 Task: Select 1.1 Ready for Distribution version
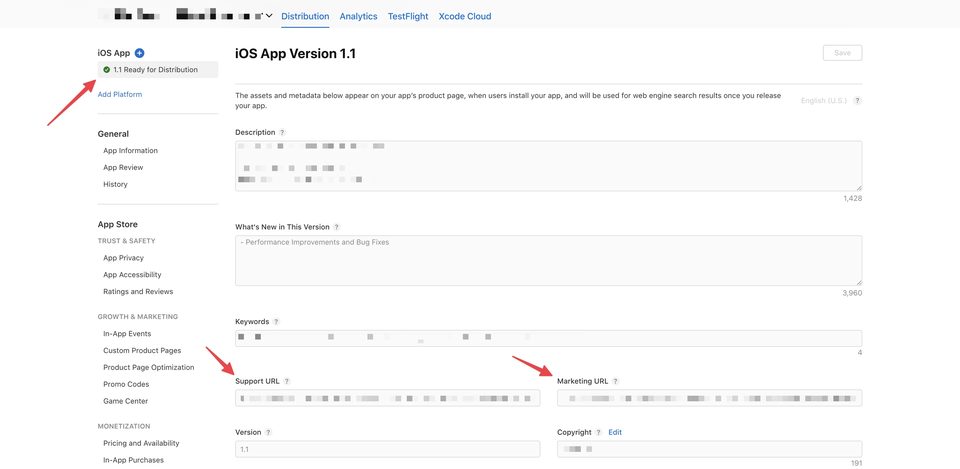[x=158, y=70]
